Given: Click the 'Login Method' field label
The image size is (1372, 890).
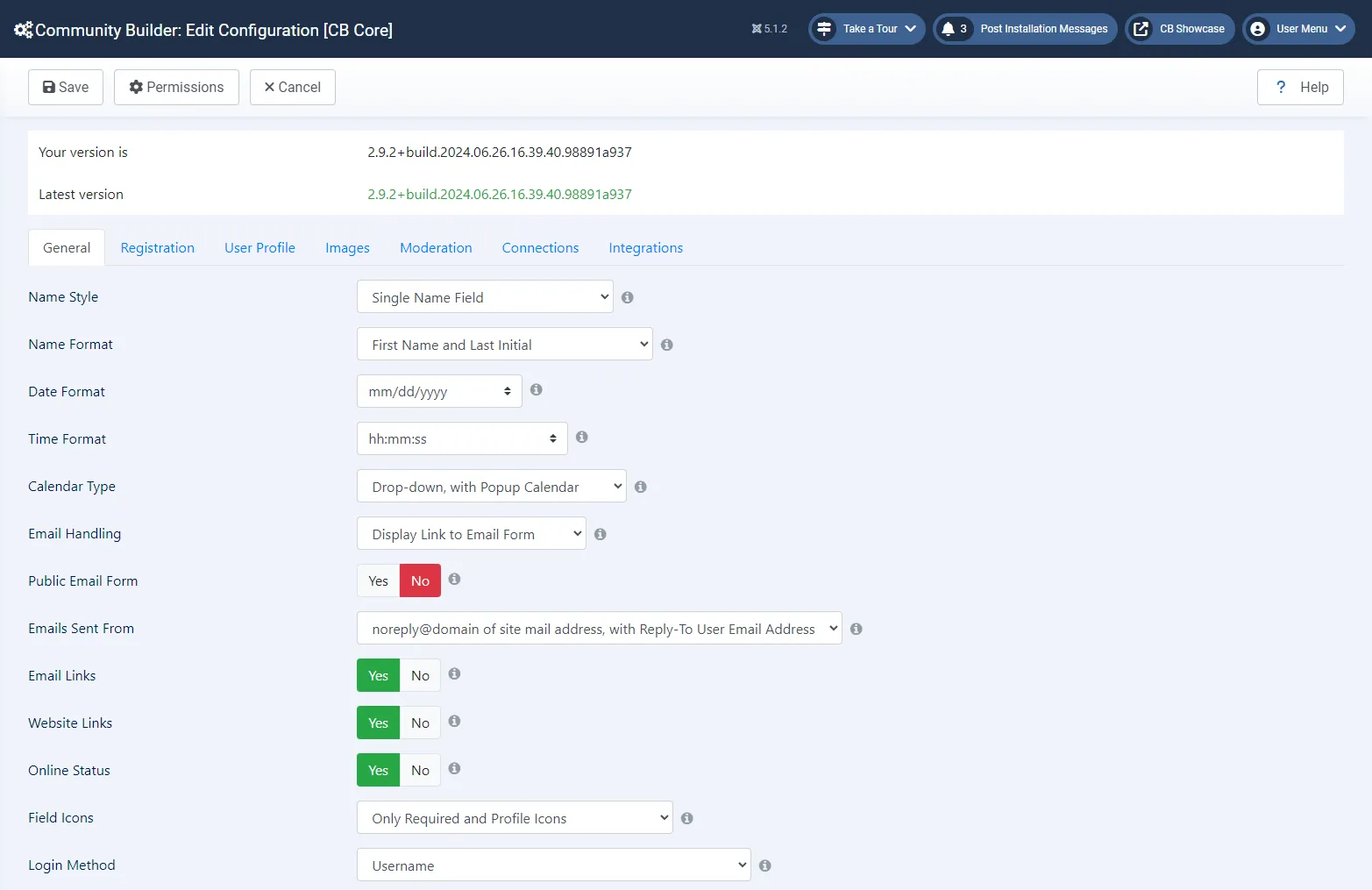Looking at the screenshot, I should coord(72,865).
